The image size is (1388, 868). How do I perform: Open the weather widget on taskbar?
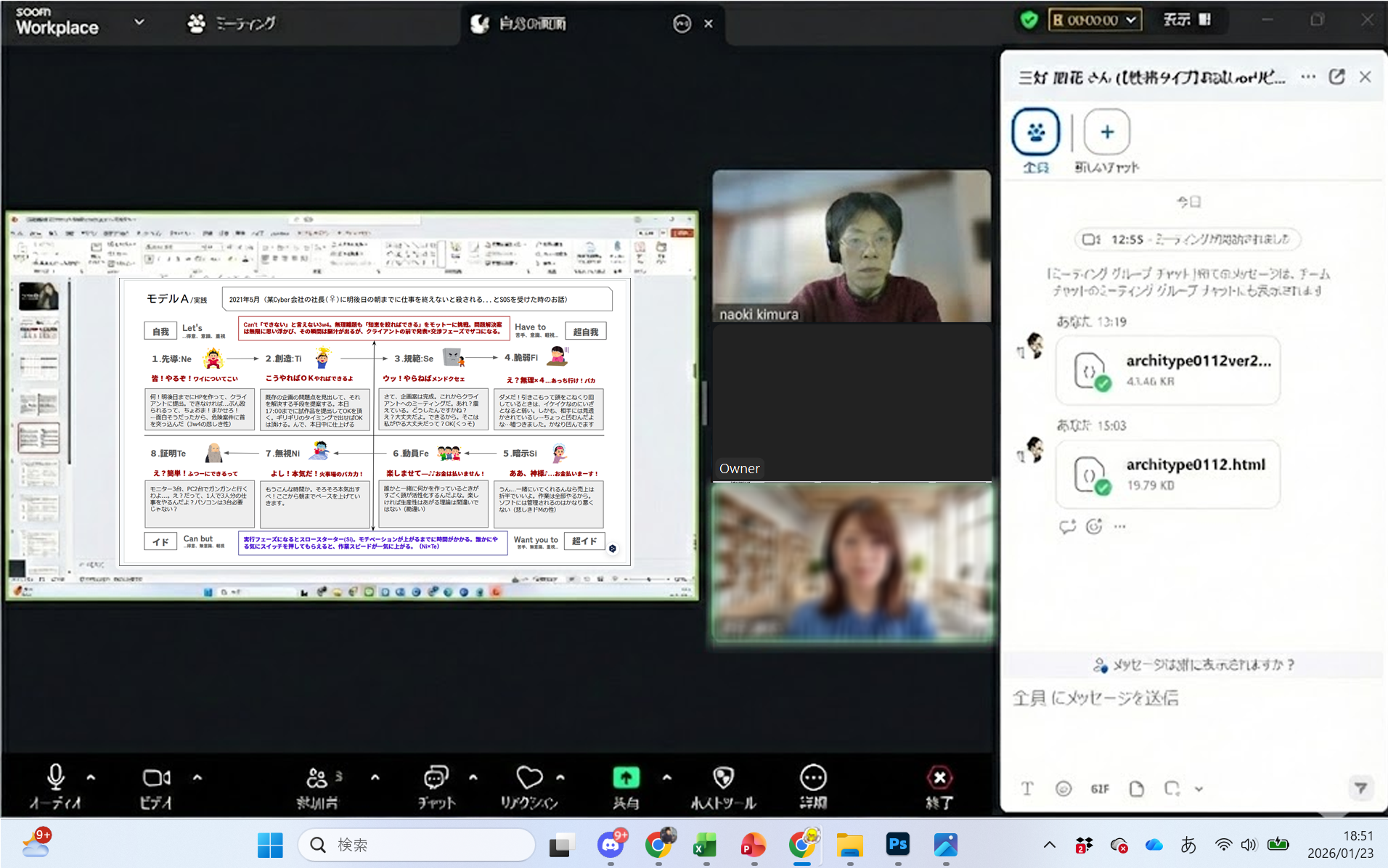click(x=36, y=843)
